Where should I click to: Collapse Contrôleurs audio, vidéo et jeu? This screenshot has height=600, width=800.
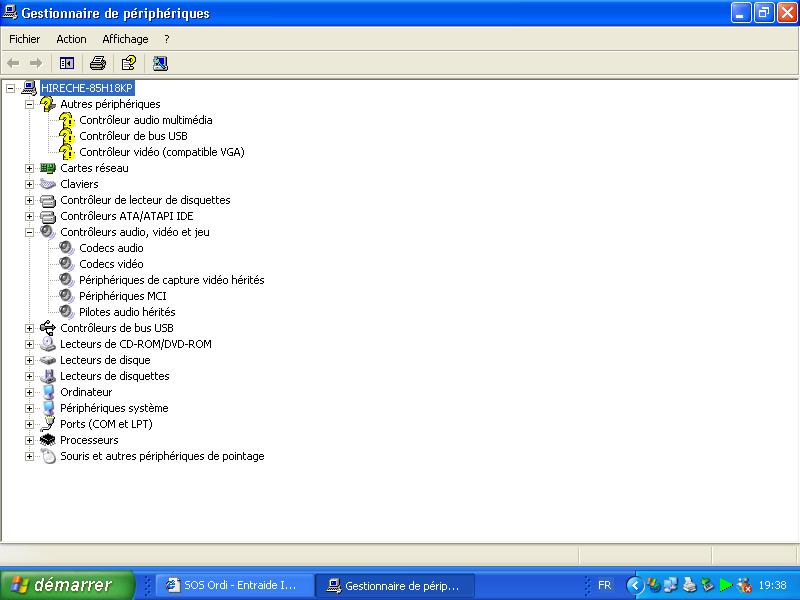coord(30,232)
